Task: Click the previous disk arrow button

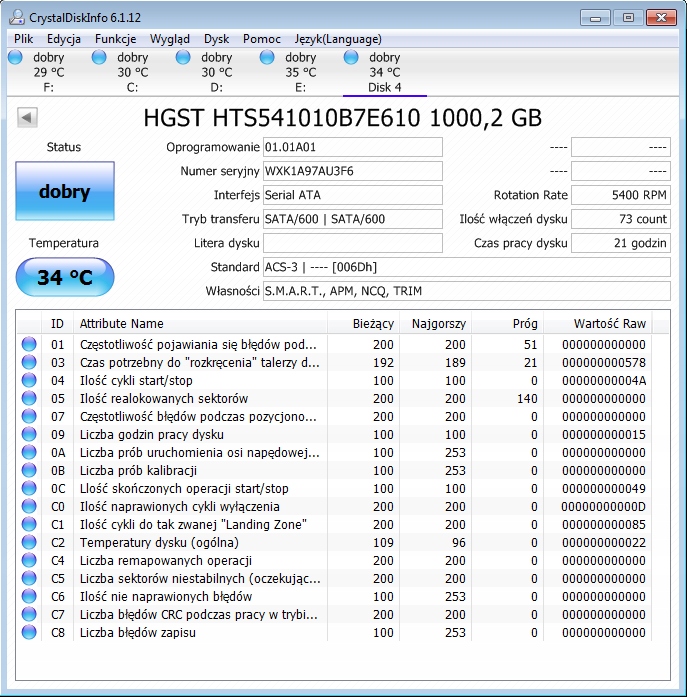Action: (27, 118)
